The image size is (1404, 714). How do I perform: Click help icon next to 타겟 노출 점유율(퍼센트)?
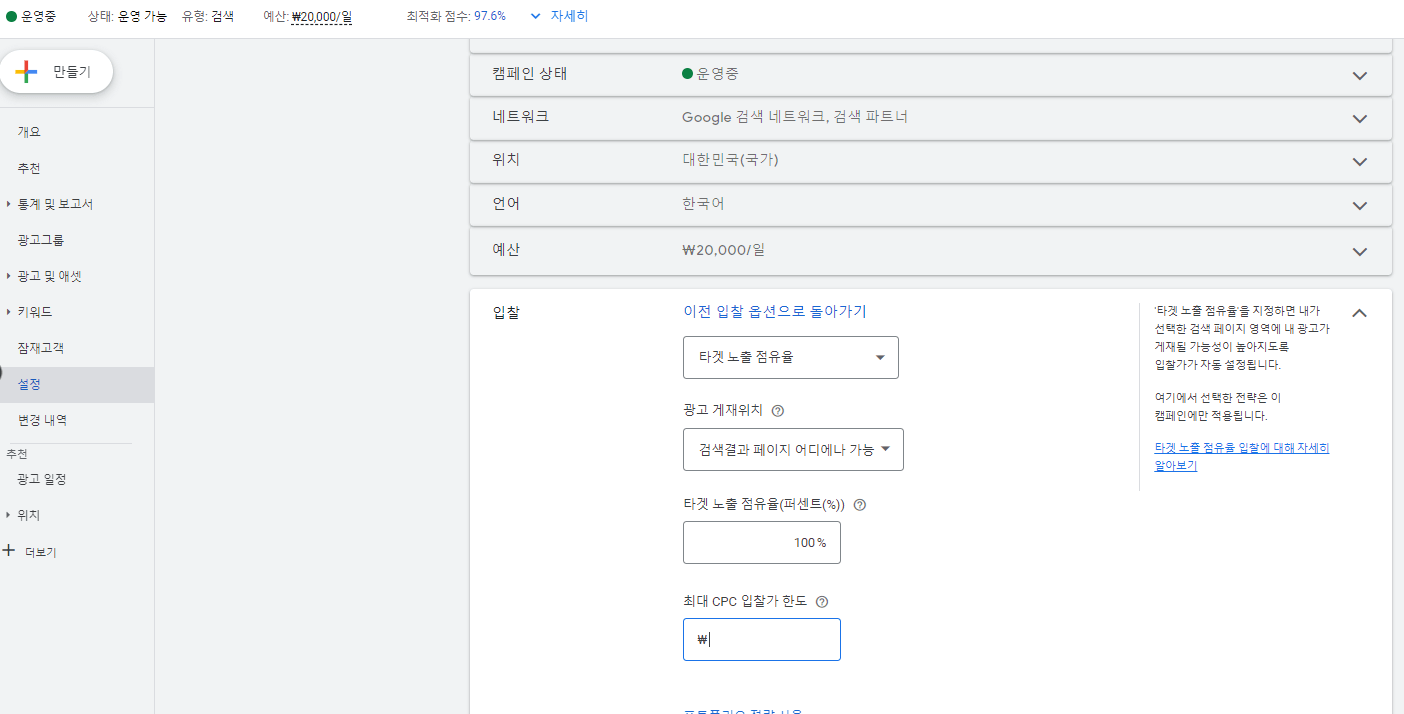[859, 505]
